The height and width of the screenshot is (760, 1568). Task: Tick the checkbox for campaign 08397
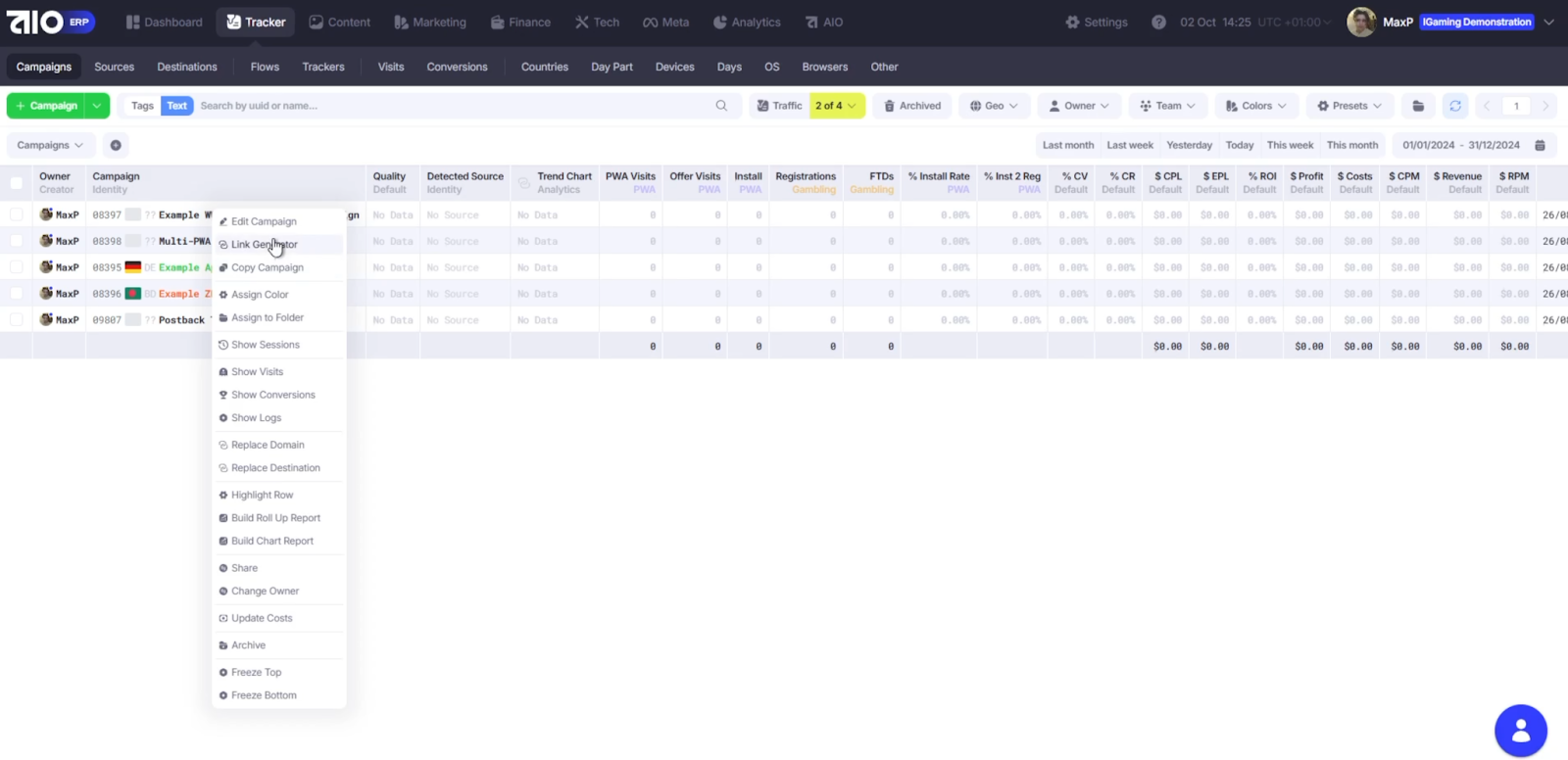click(17, 214)
